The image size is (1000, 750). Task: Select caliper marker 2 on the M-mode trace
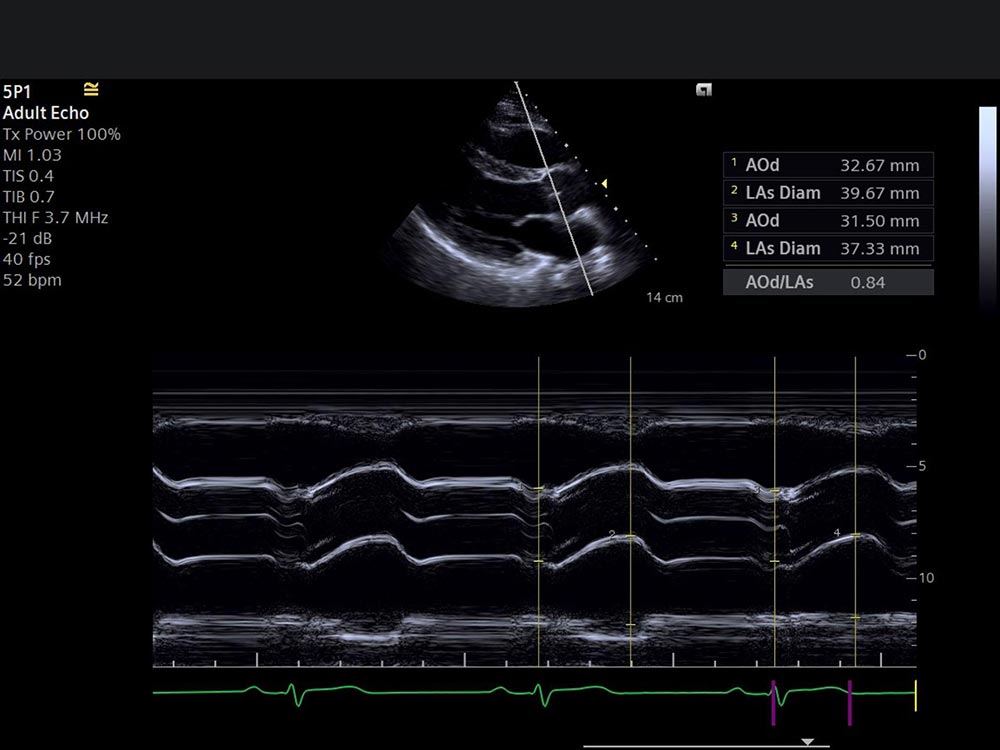tap(630, 537)
